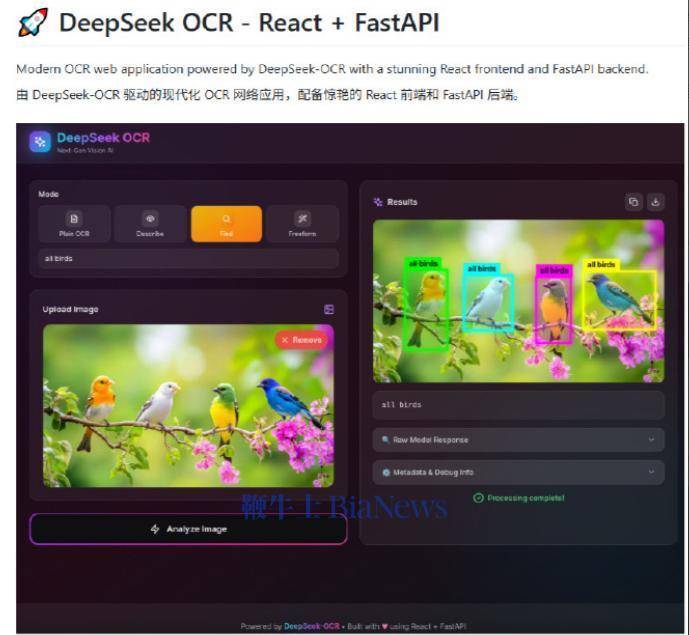
Task: Click the rocket emoji in the heading
Action: click(x=33, y=24)
